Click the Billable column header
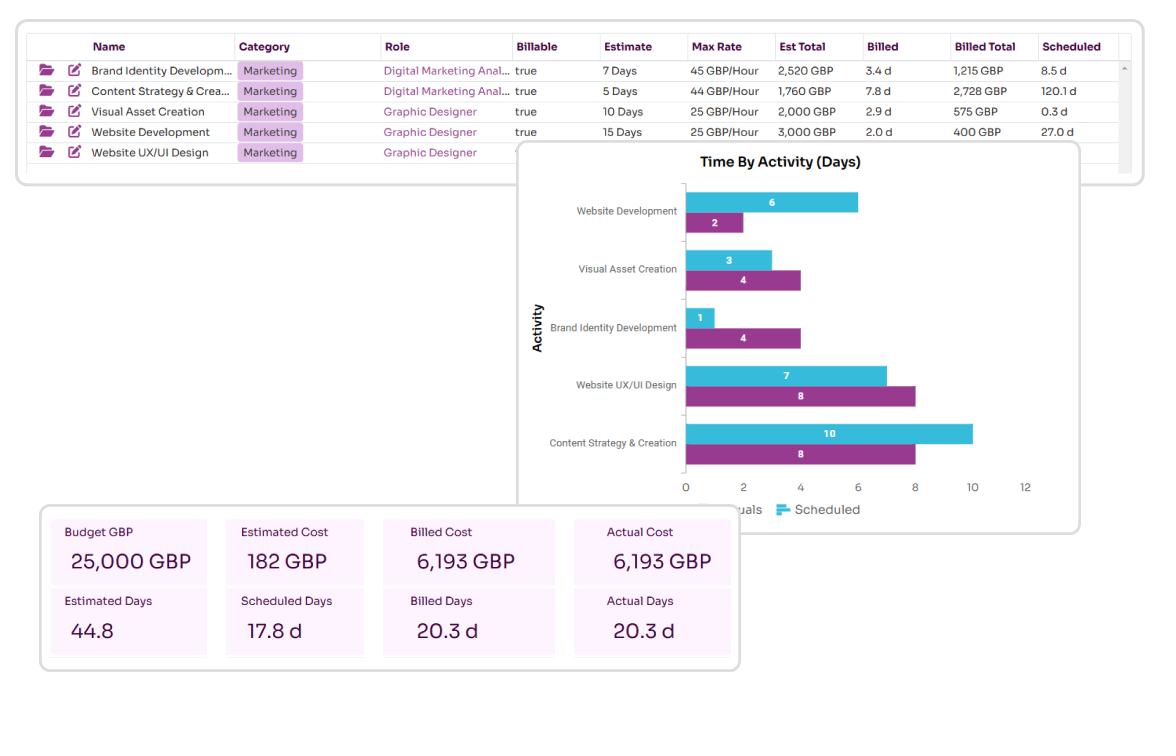 click(x=536, y=46)
